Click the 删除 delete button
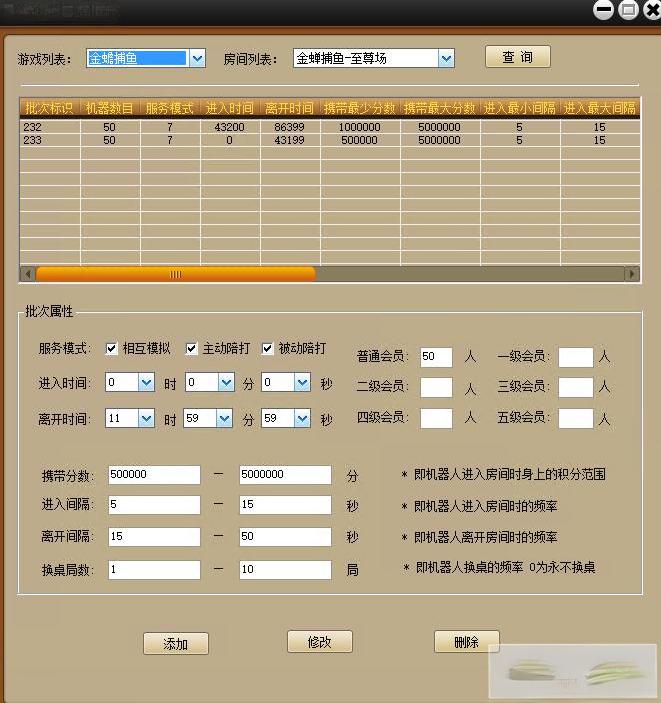This screenshot has height=703, width=661. pos(466,642)
